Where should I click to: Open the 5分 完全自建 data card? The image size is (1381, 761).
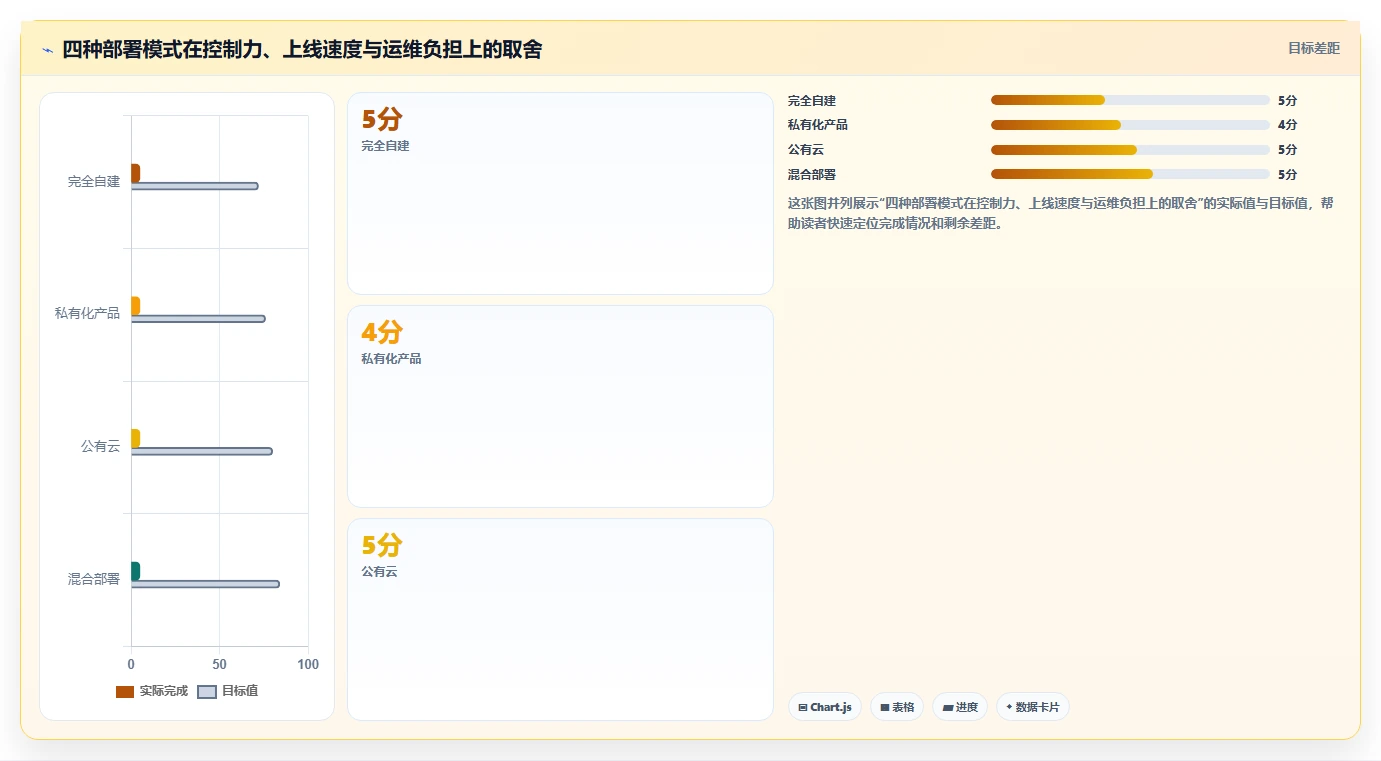click(x=560, y=194)
